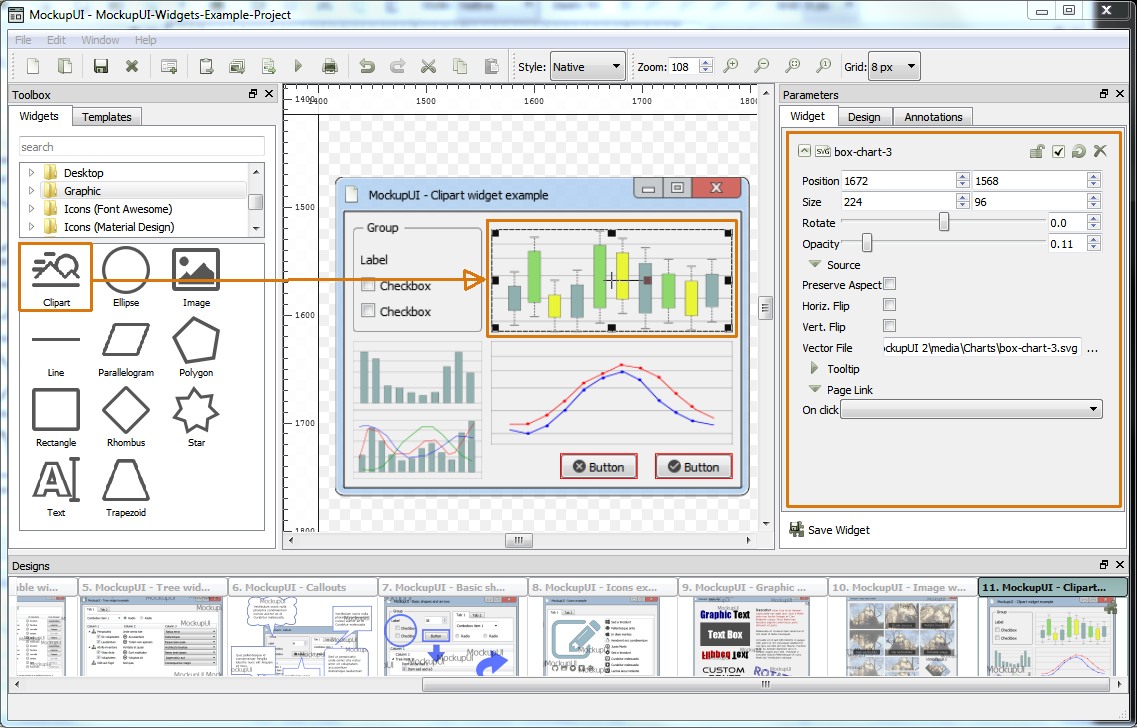The image size is (1137, 728).
Task: Select the Rectangle widget
Action: pos(56,418)
